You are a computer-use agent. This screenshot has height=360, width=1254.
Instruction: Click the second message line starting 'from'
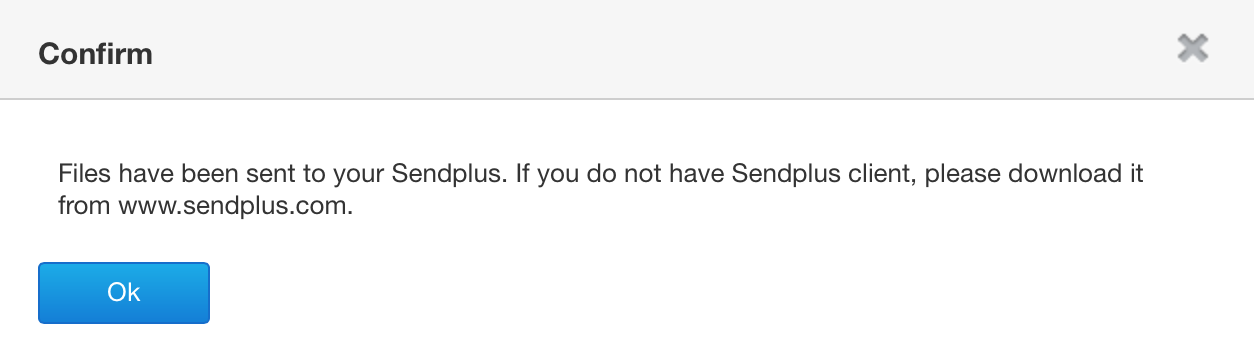206,209
